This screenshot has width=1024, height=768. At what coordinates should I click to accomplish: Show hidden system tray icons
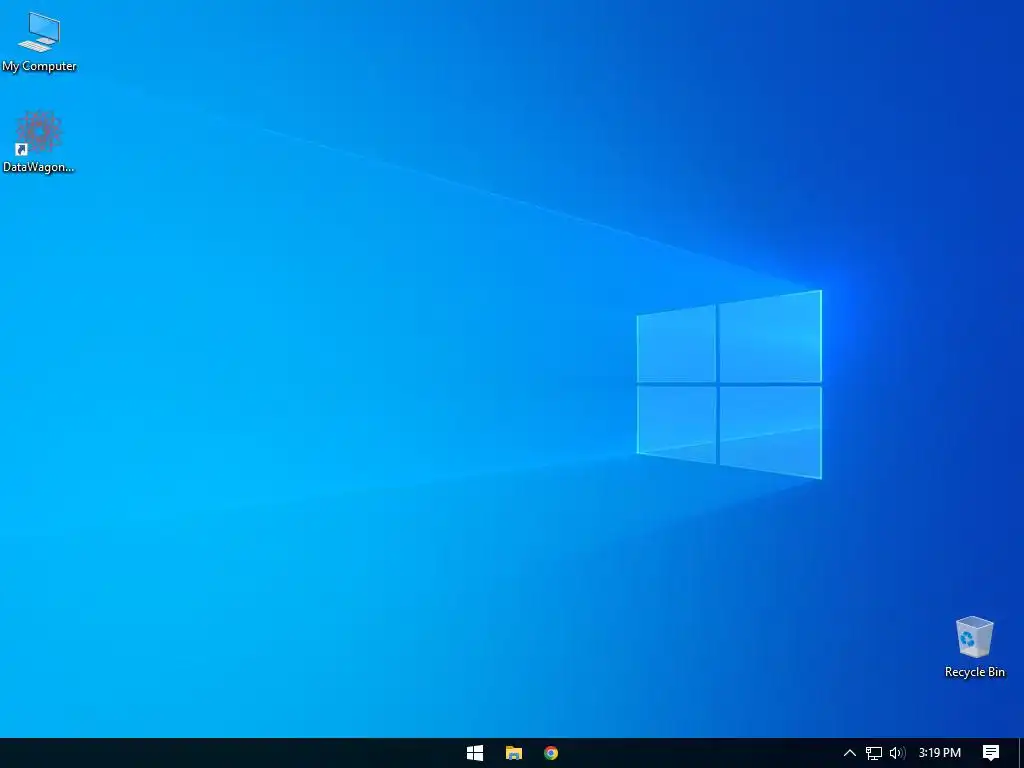pos(850,753)
